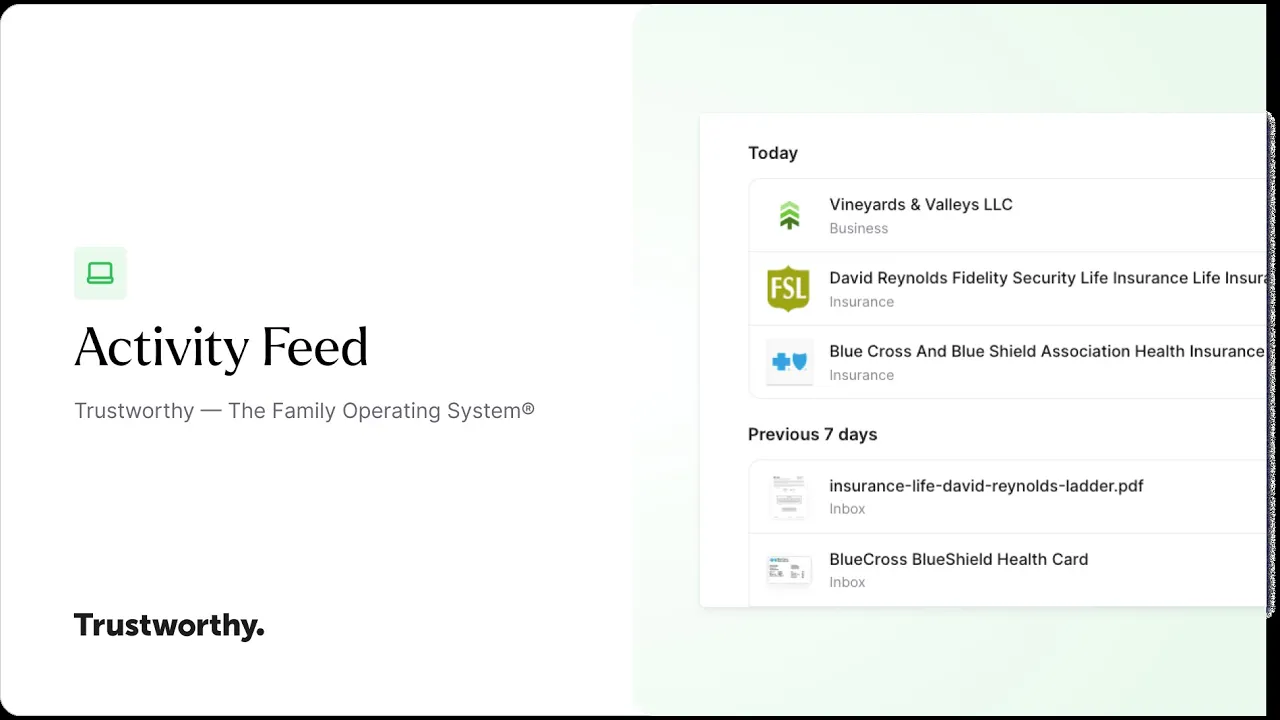1280x720 pixels.
Task: Click the Trustworthy logo at the bottom left
Action: pyautogui.click(x=169, y=626)
